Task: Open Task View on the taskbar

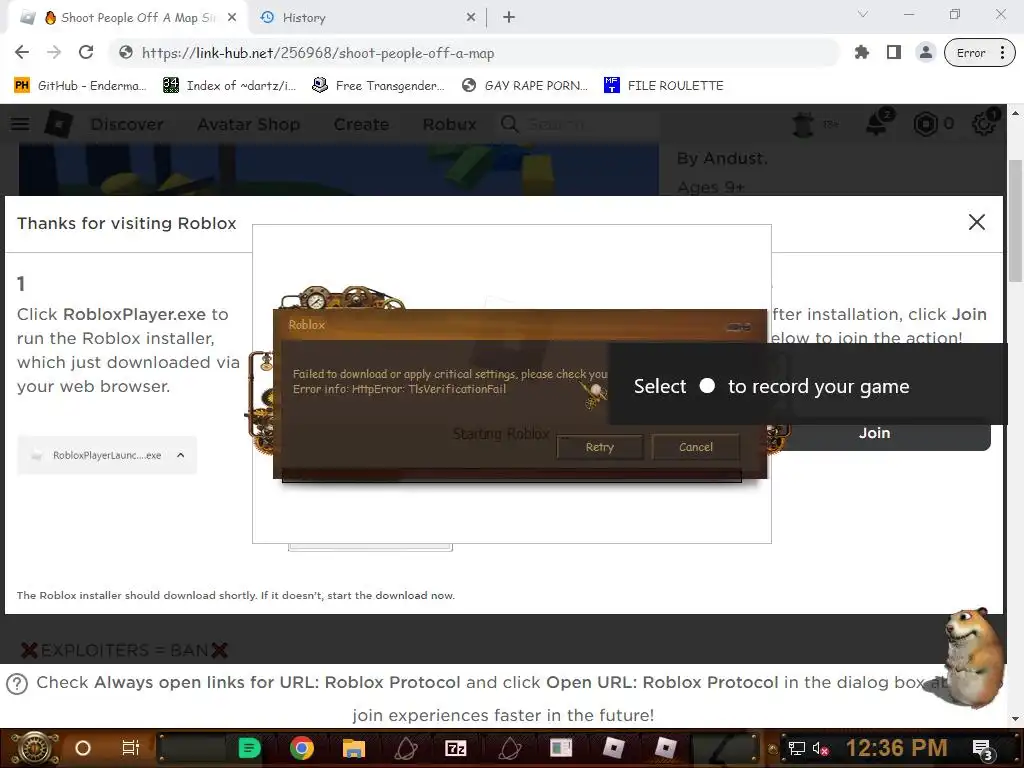Action: tap(131, 748)
